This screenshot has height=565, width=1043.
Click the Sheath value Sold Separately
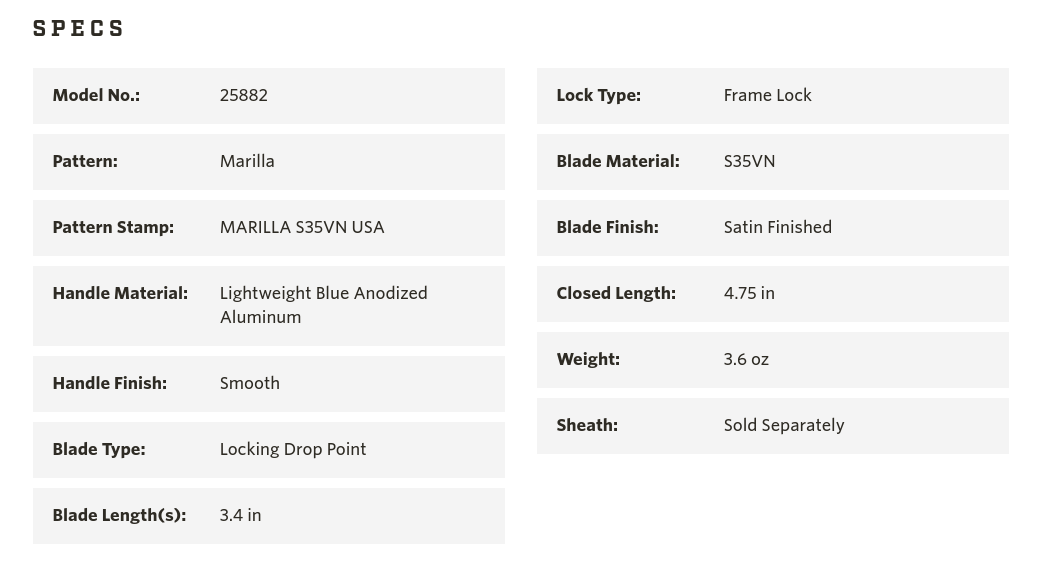pyautogui.click(x=784, y=425)
